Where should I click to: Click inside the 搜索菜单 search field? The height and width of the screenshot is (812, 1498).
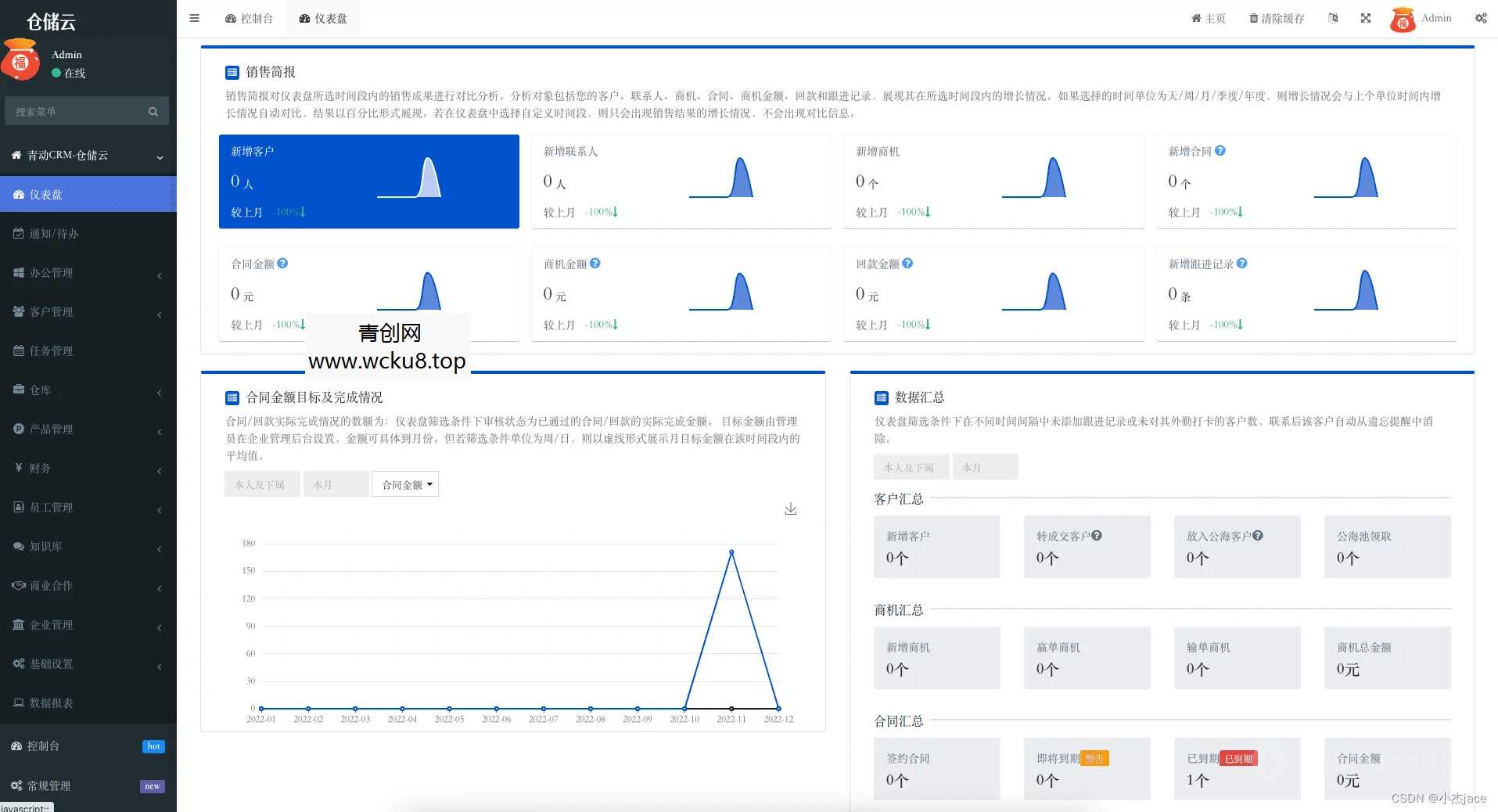pyautogui.click(x=78, y=111)
